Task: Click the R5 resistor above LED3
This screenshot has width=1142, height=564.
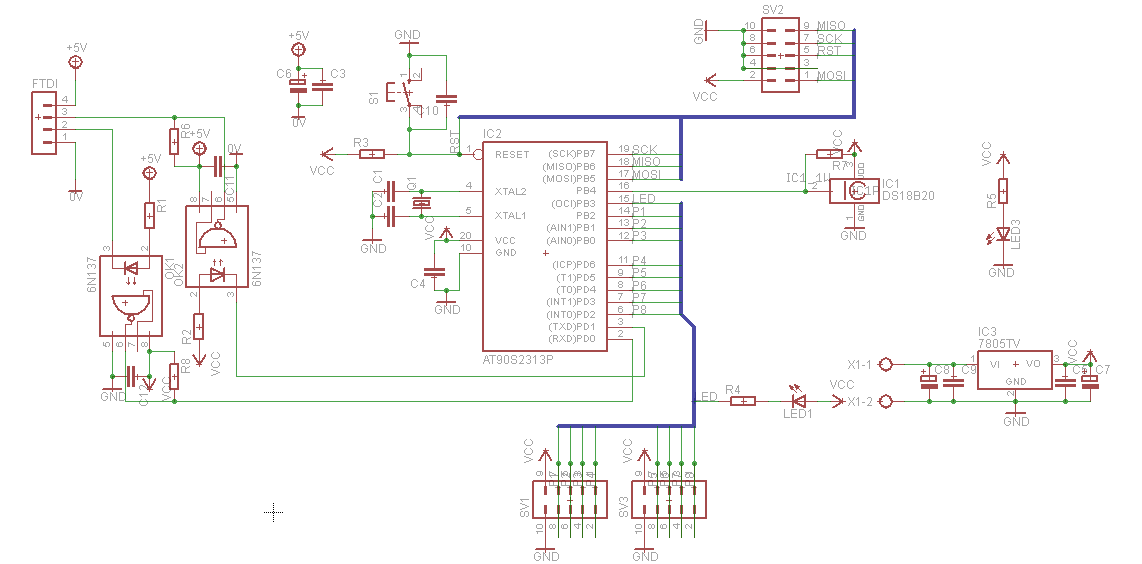Action: point(1003,191)
